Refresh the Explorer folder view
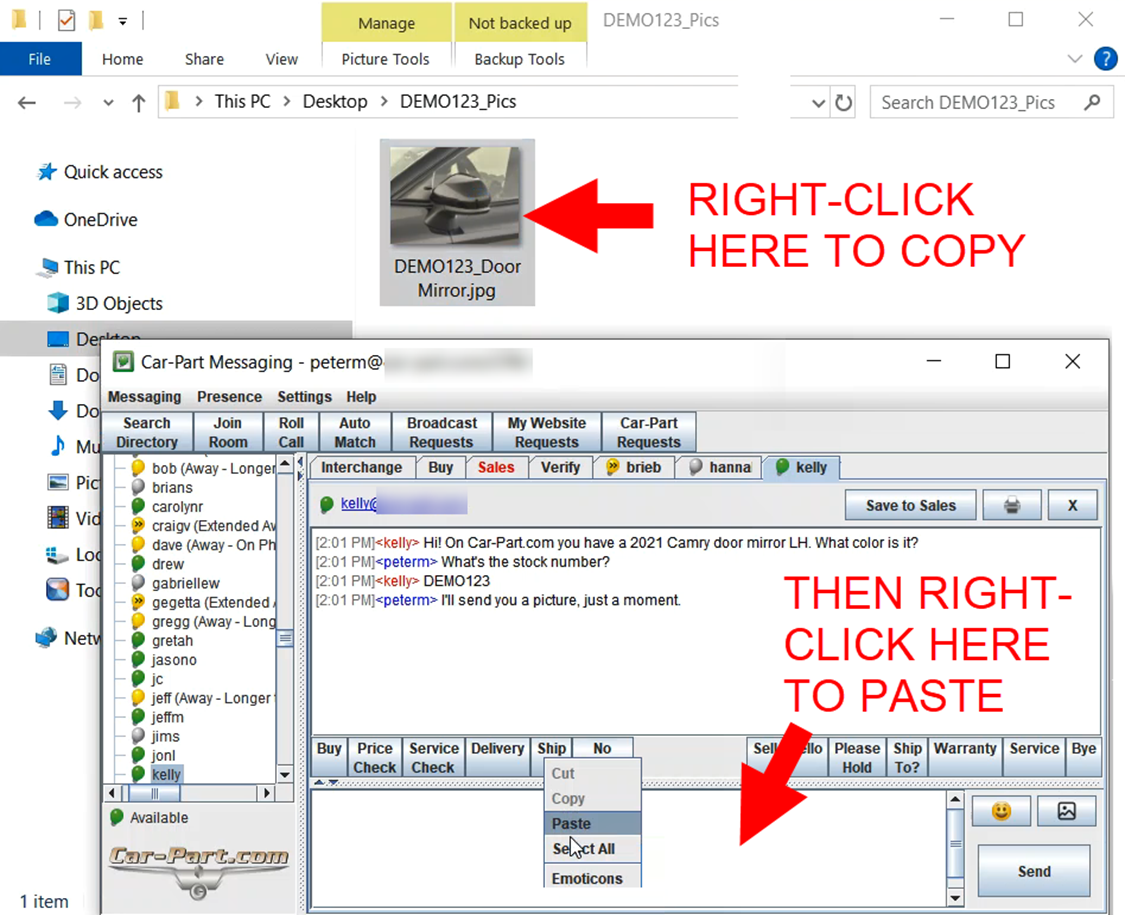The height and width of the screenshot is (915, 1125). click(x=844, y=103)
